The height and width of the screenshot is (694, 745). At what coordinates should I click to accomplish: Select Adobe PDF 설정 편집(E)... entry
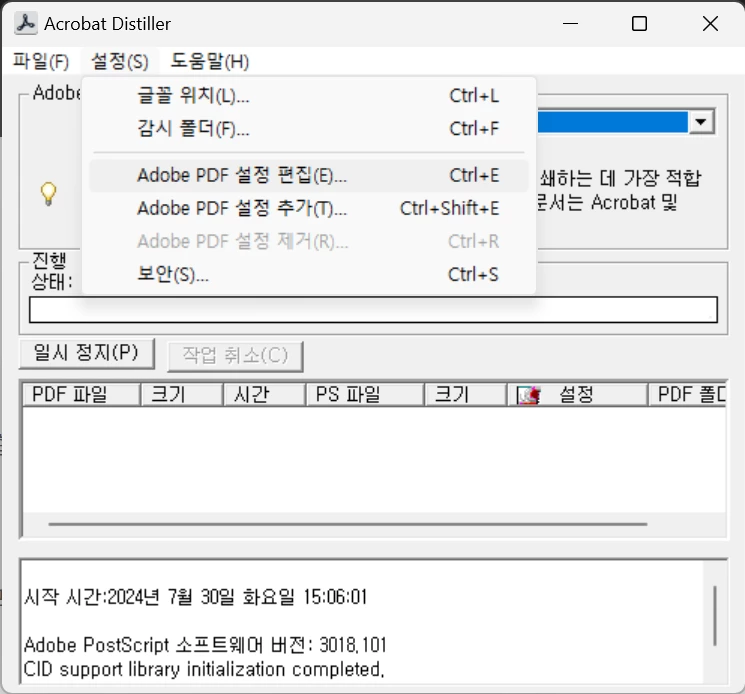point(309,175)
